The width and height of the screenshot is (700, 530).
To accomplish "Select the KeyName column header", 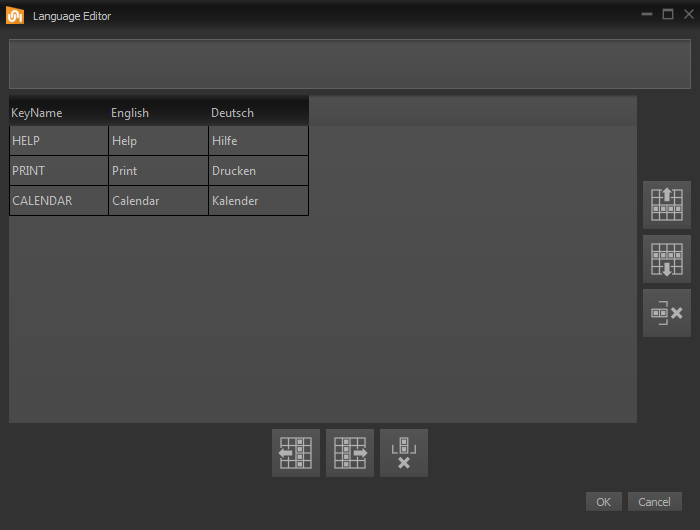I will coord(58,113).
